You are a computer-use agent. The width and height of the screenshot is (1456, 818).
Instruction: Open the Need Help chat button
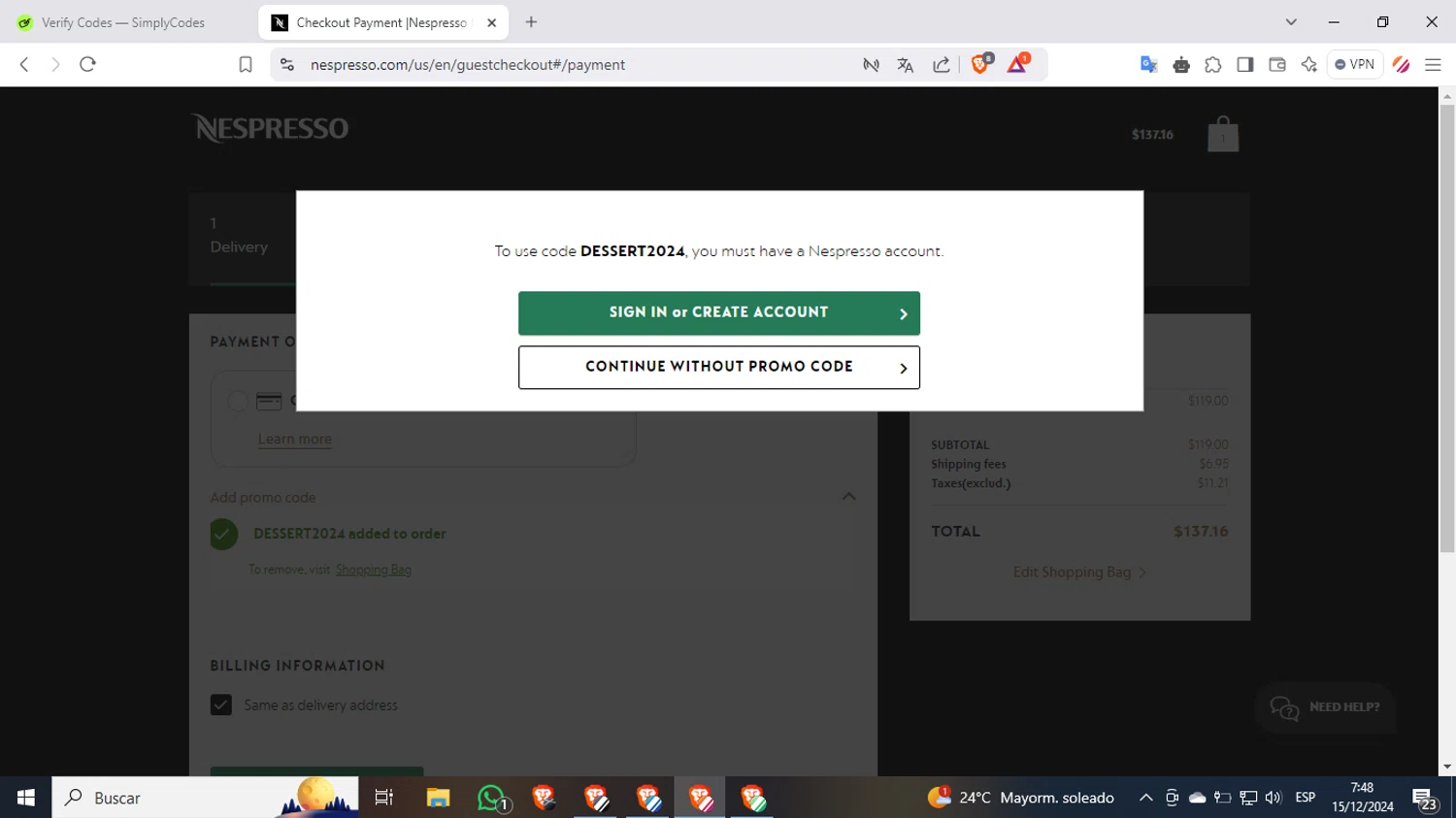(1325, 707)
